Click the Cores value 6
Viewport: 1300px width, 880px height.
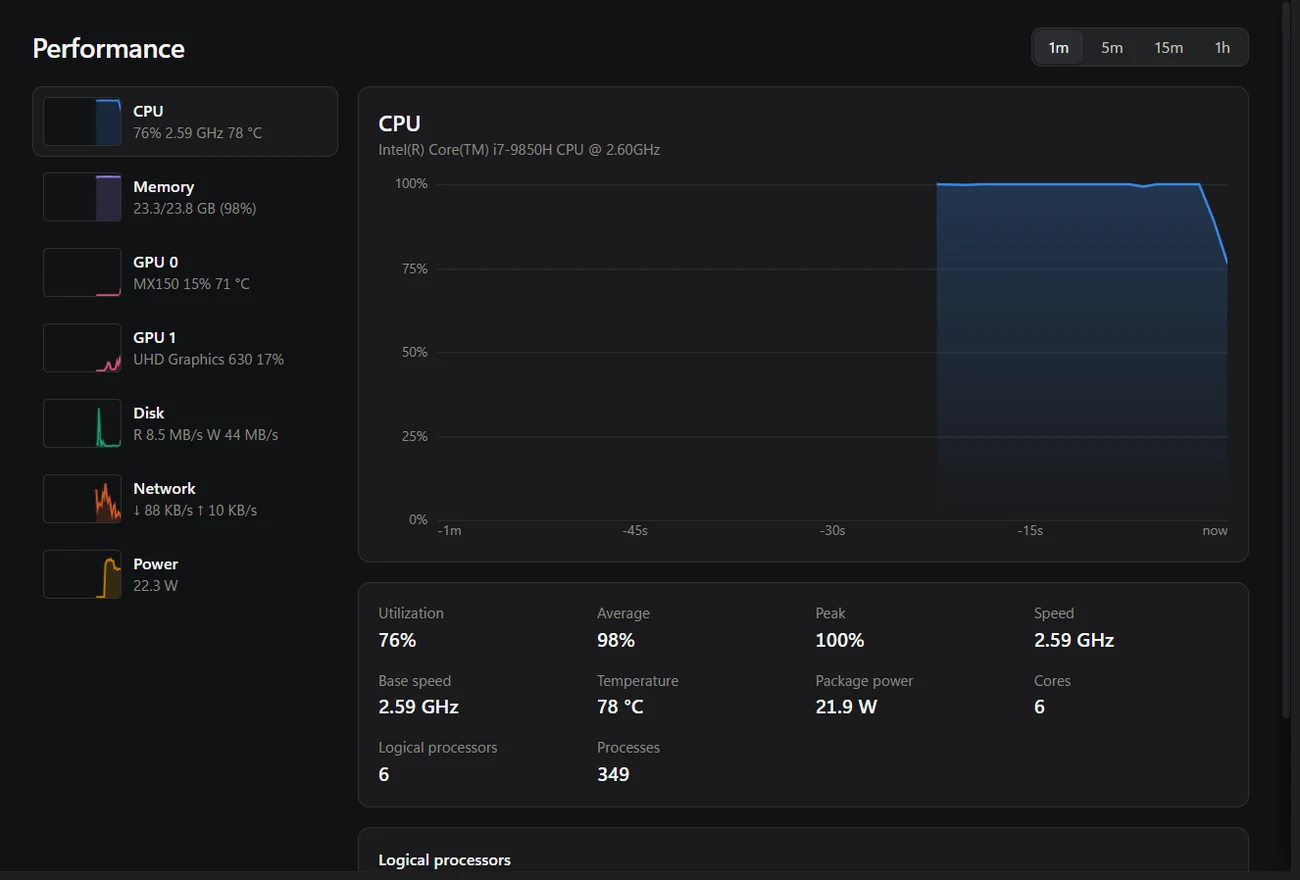tap(1039, 707)
